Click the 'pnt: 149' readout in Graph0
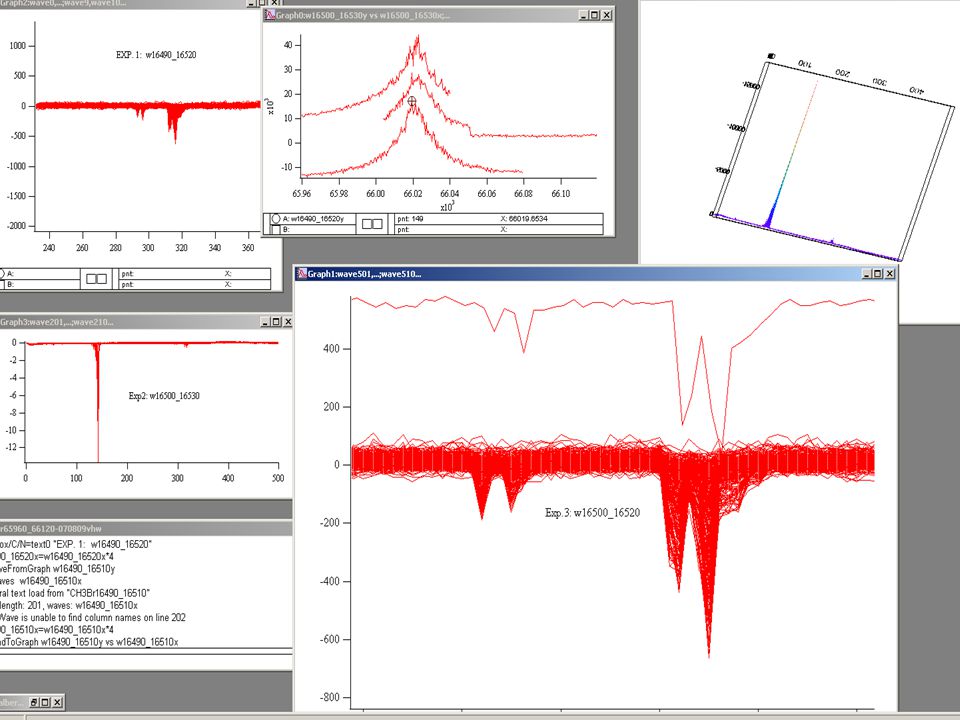Screen dimensions: 960x720 (410, 219)
